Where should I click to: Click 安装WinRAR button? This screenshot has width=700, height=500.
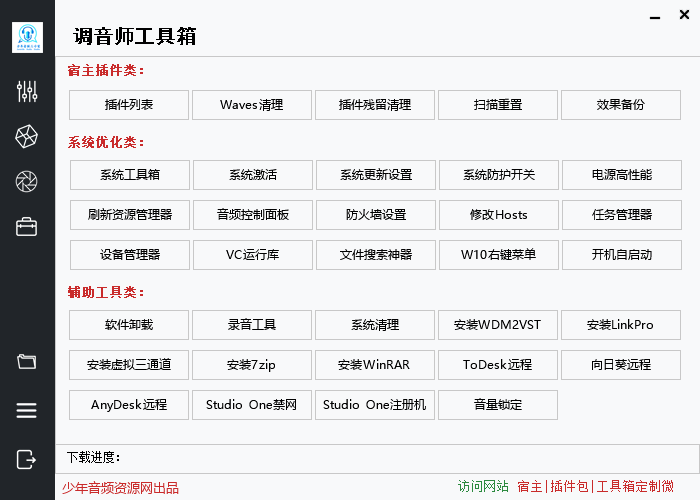pos(375,365)
